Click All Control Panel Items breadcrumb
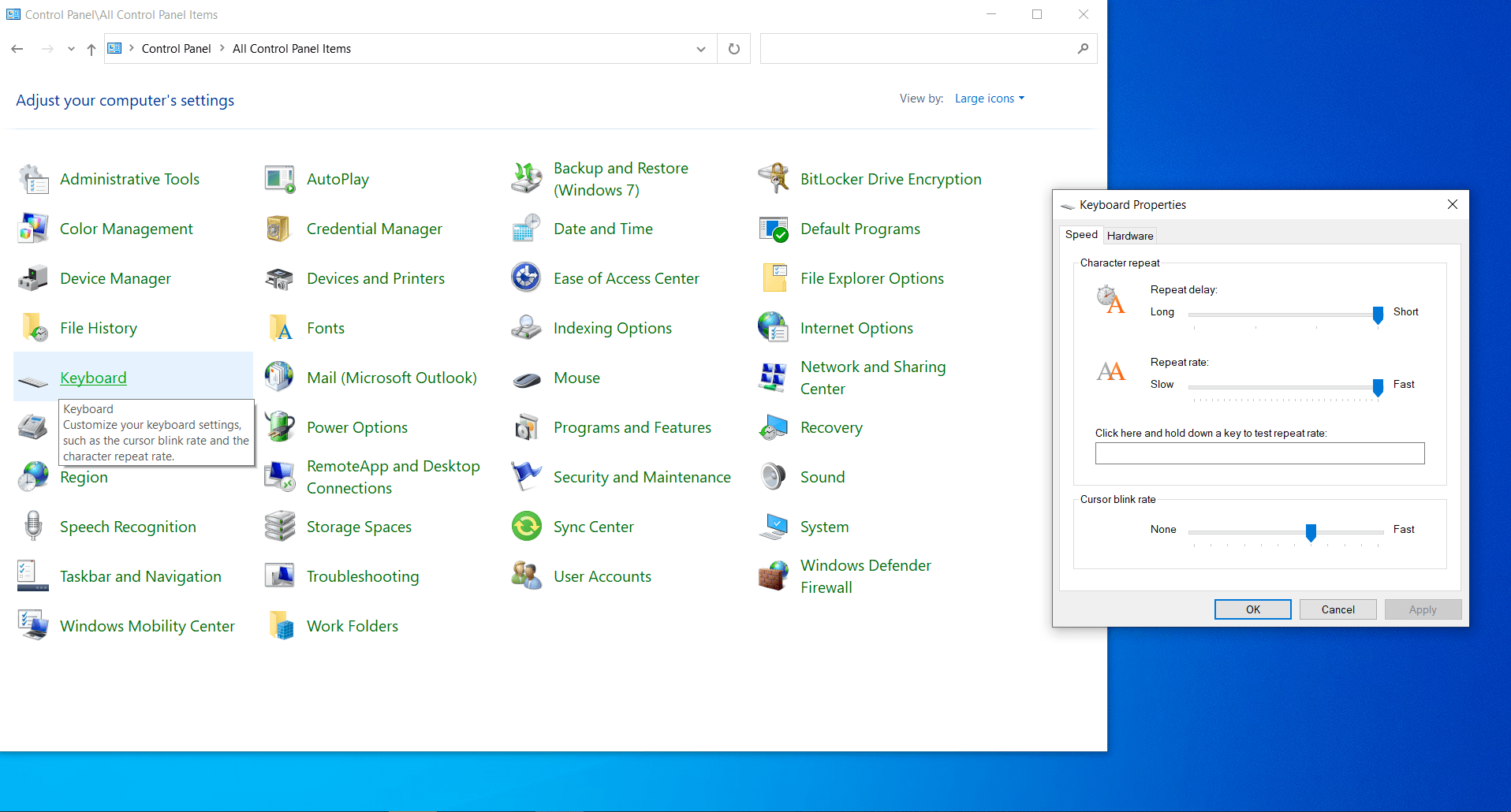The image size is (1511, 812). 292,49
